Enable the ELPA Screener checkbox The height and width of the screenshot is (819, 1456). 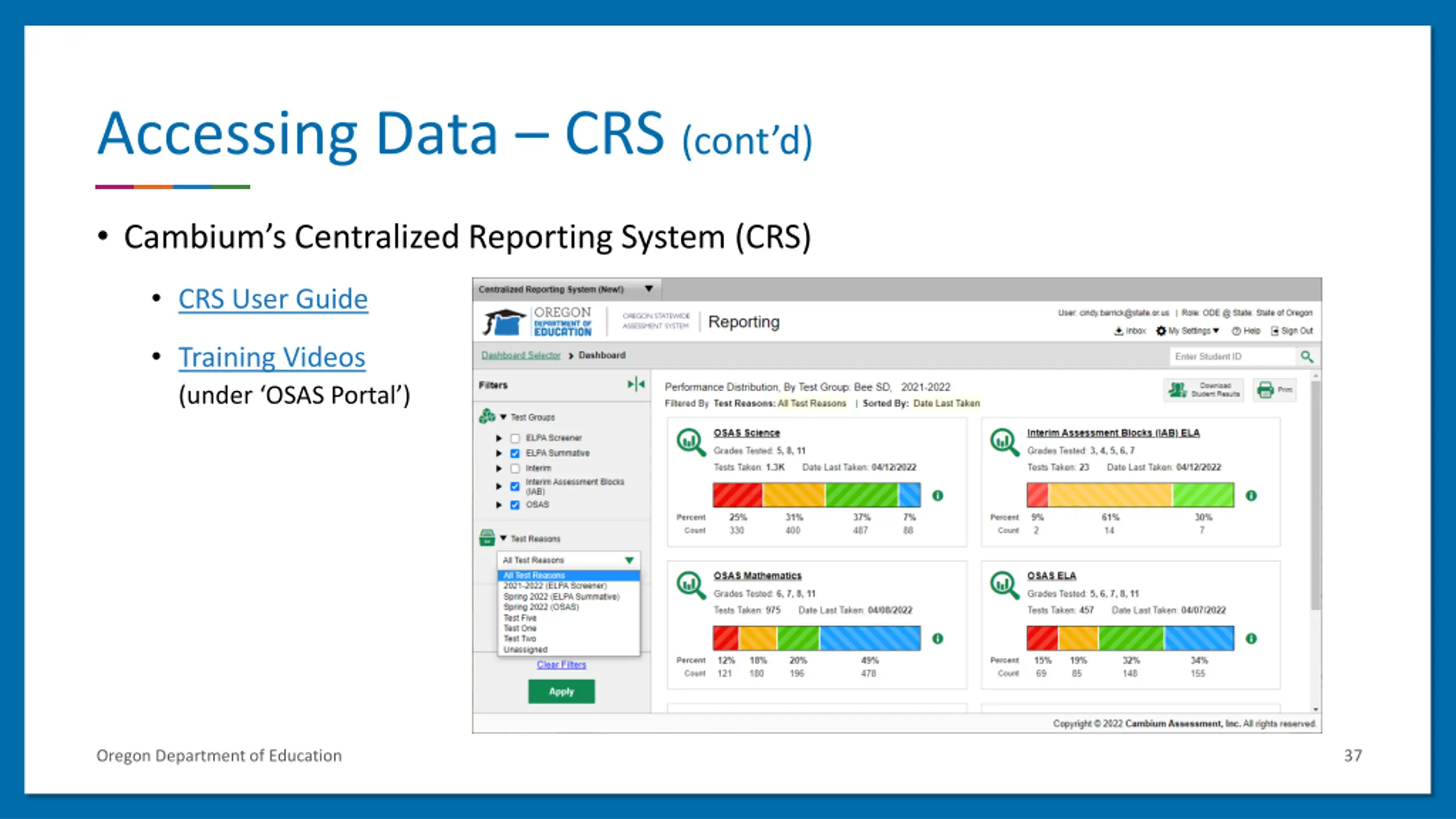click(x=515, y=438)
